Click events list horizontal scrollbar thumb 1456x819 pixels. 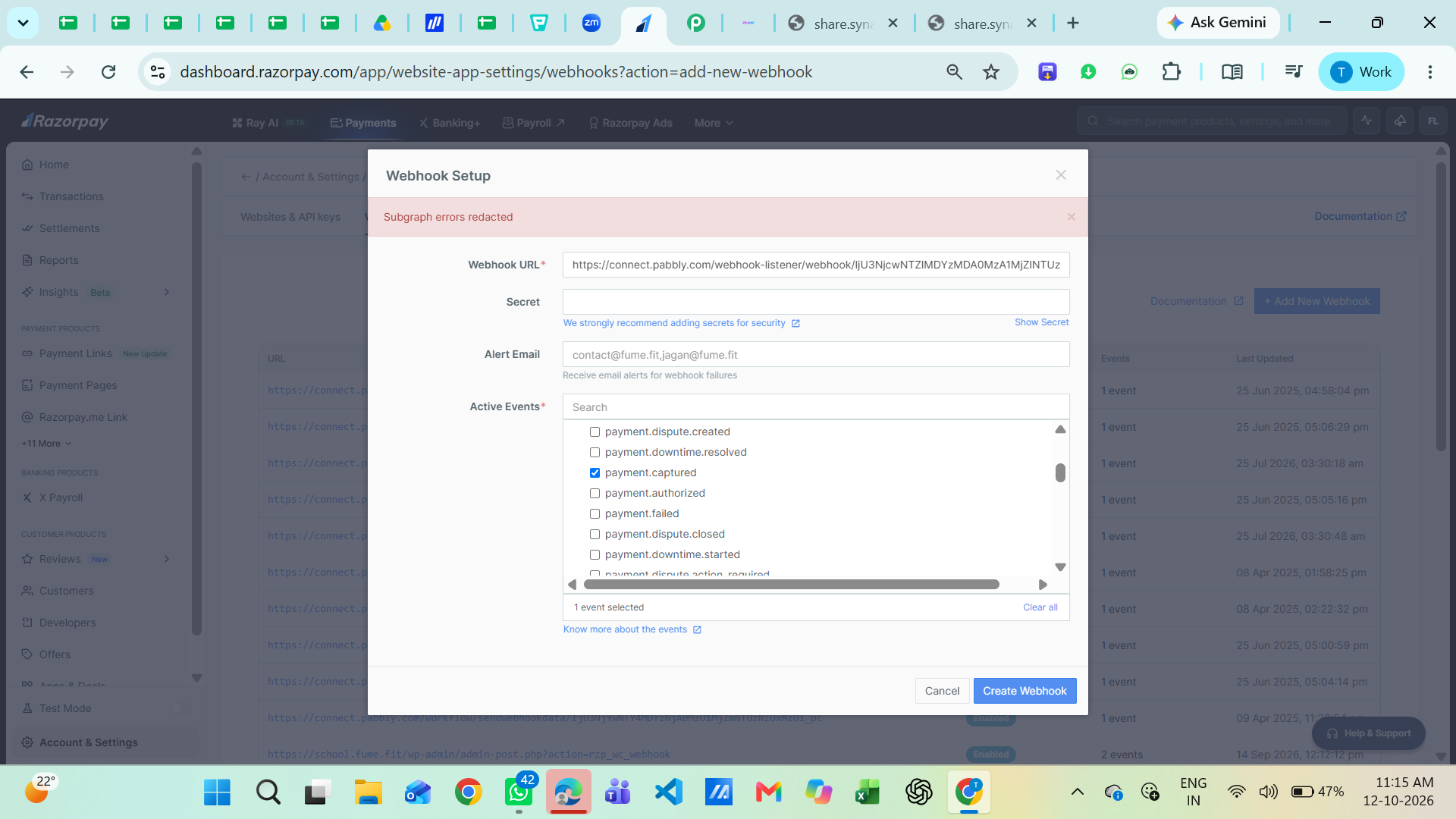click(x=791, y=585)
